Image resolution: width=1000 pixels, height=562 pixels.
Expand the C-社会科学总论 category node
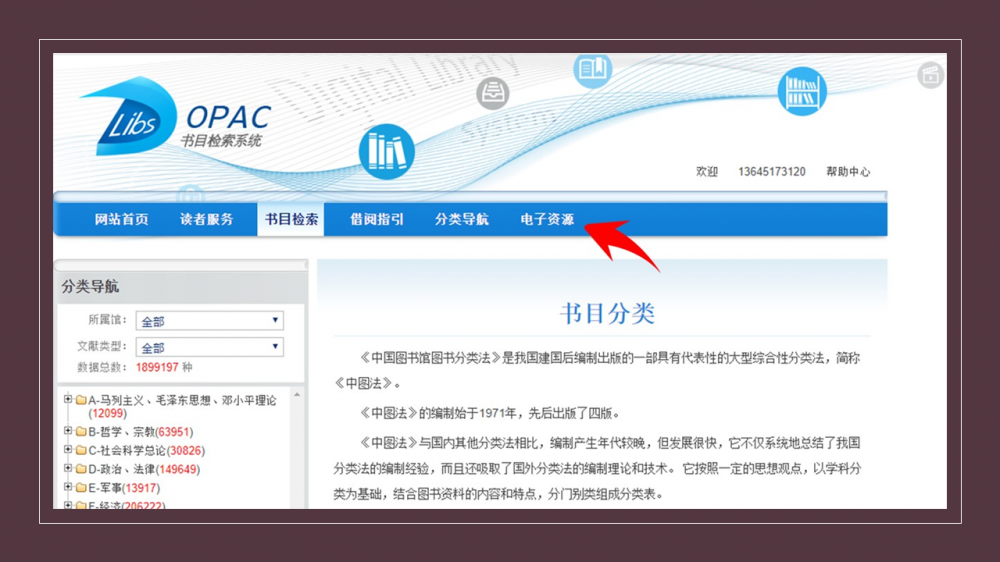click(x=68, y=450)
